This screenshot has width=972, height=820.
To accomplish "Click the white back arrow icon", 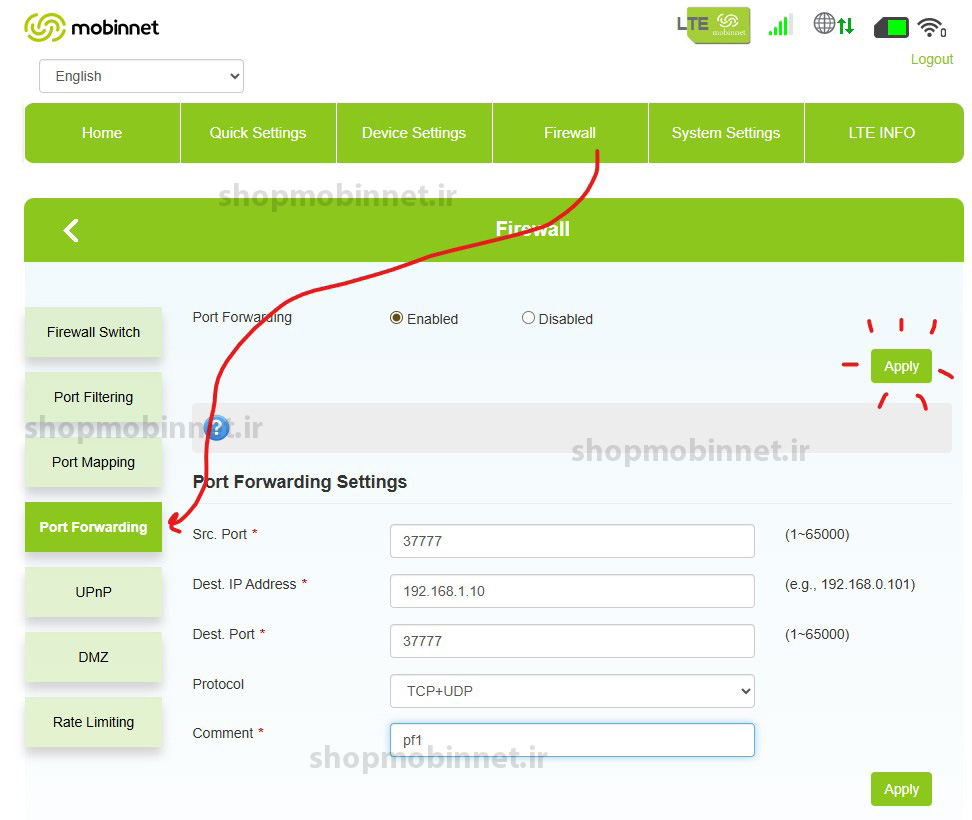I will click(71, 230).
